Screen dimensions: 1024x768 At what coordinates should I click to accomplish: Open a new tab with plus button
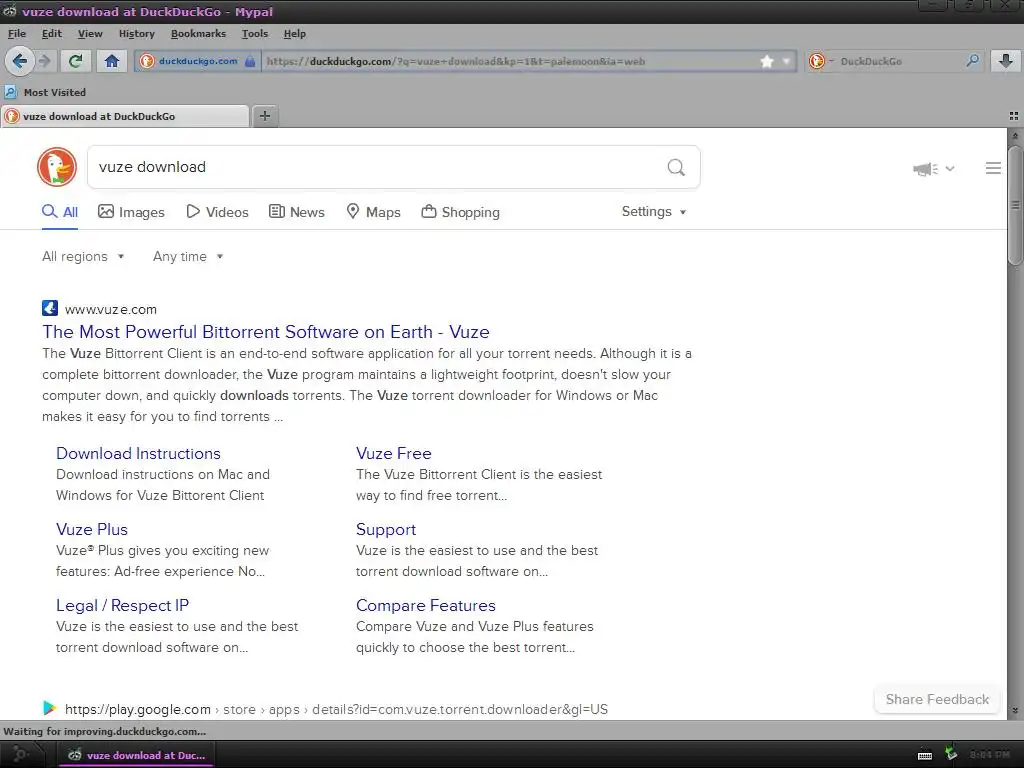point(264,116)
